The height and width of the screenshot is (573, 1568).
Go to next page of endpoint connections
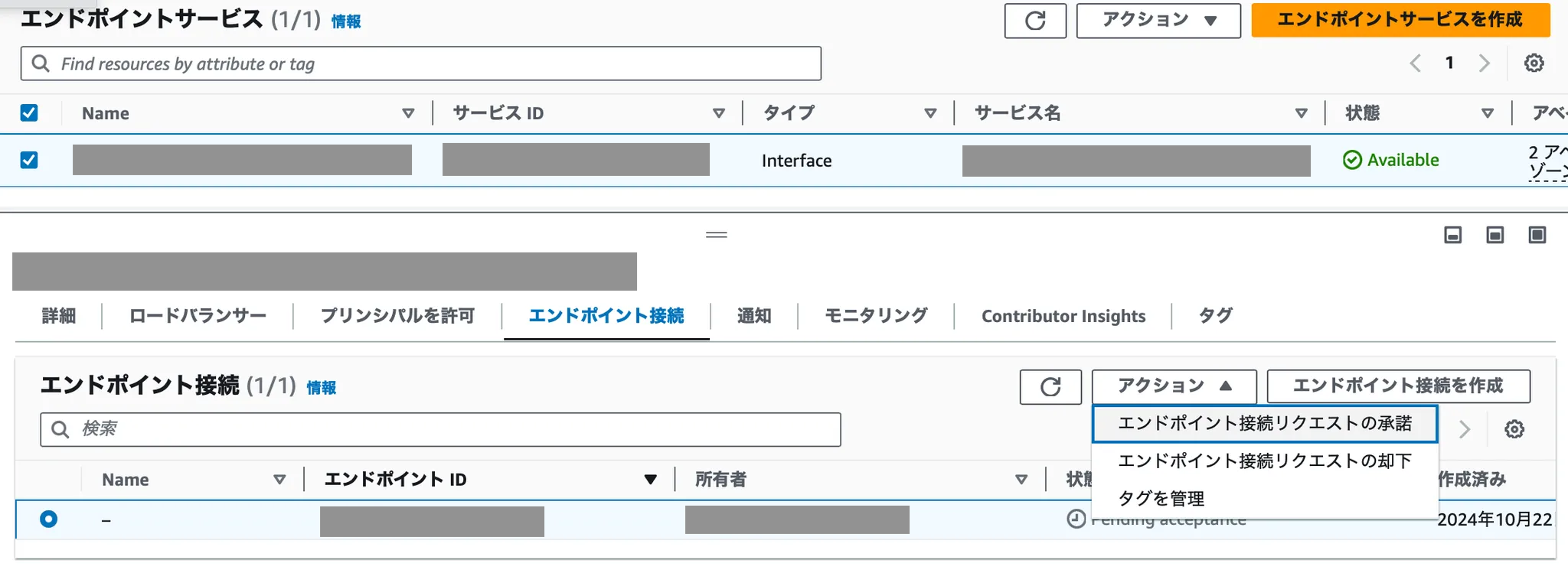[1465, 429]
